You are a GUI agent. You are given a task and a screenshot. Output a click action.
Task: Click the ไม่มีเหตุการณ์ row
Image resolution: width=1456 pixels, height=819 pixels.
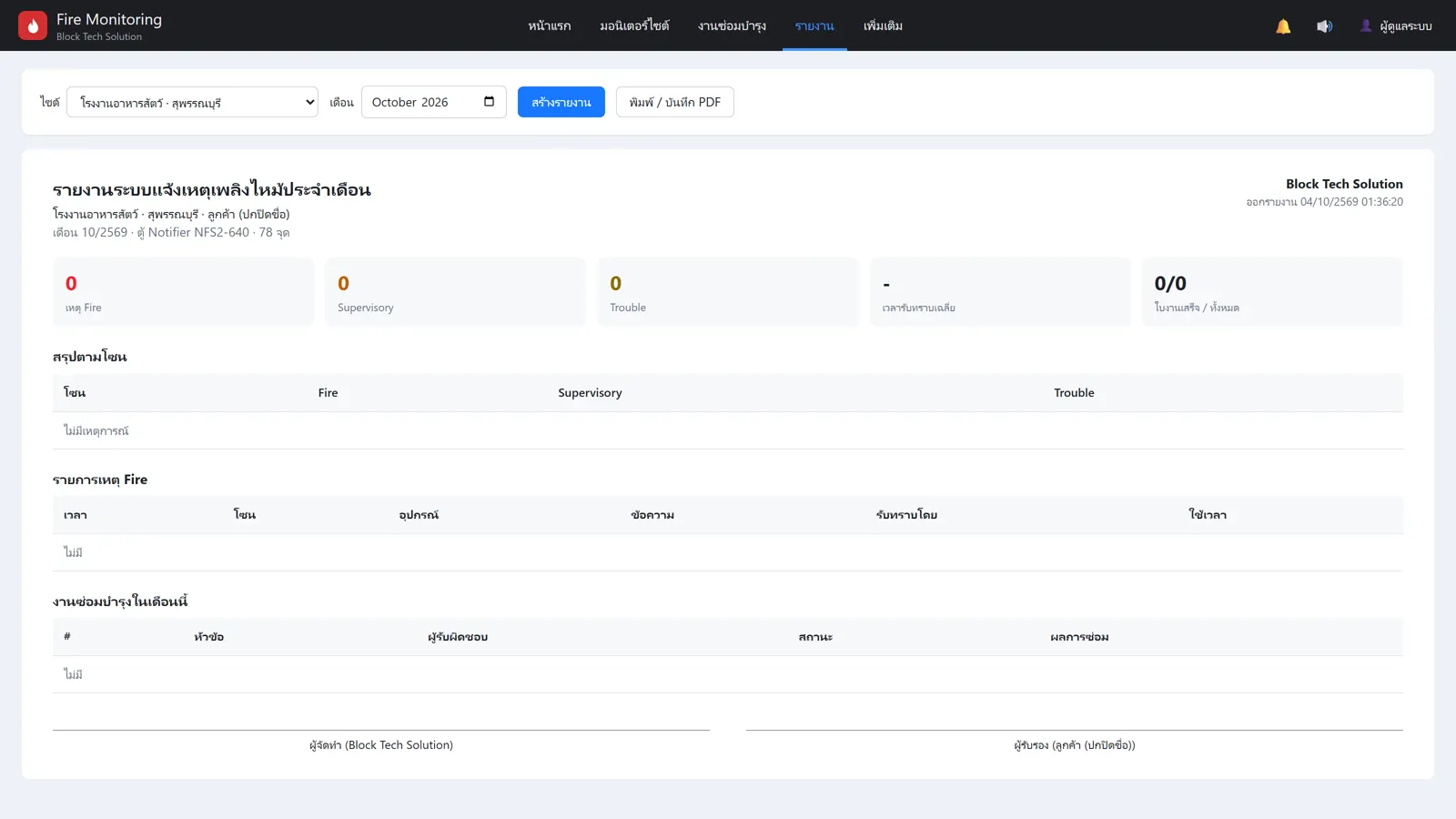[x=728, y=430]
